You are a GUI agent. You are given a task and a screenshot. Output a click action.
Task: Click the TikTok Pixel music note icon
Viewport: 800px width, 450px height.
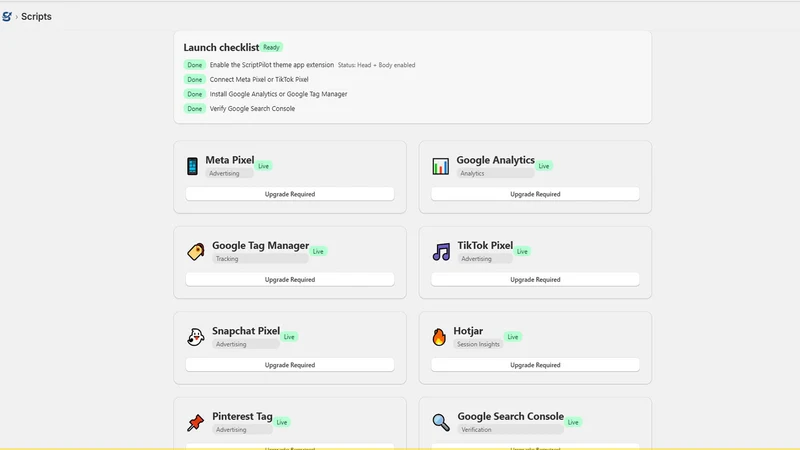441,252
